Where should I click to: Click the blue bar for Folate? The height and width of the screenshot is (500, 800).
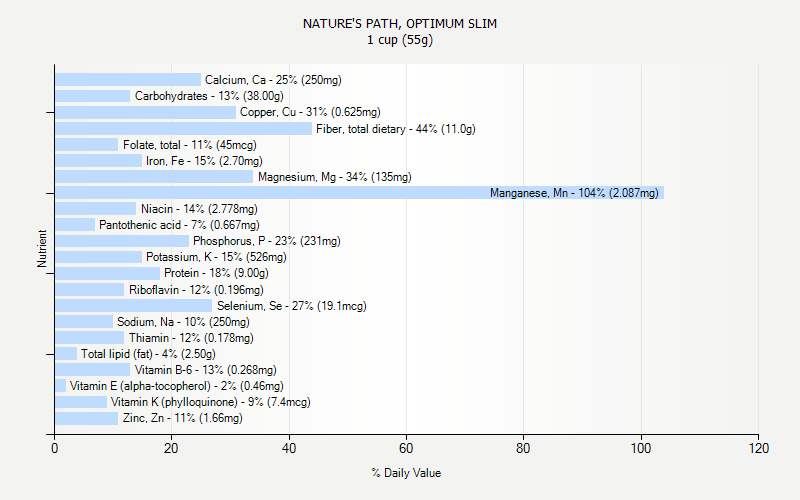coord(87,145)
